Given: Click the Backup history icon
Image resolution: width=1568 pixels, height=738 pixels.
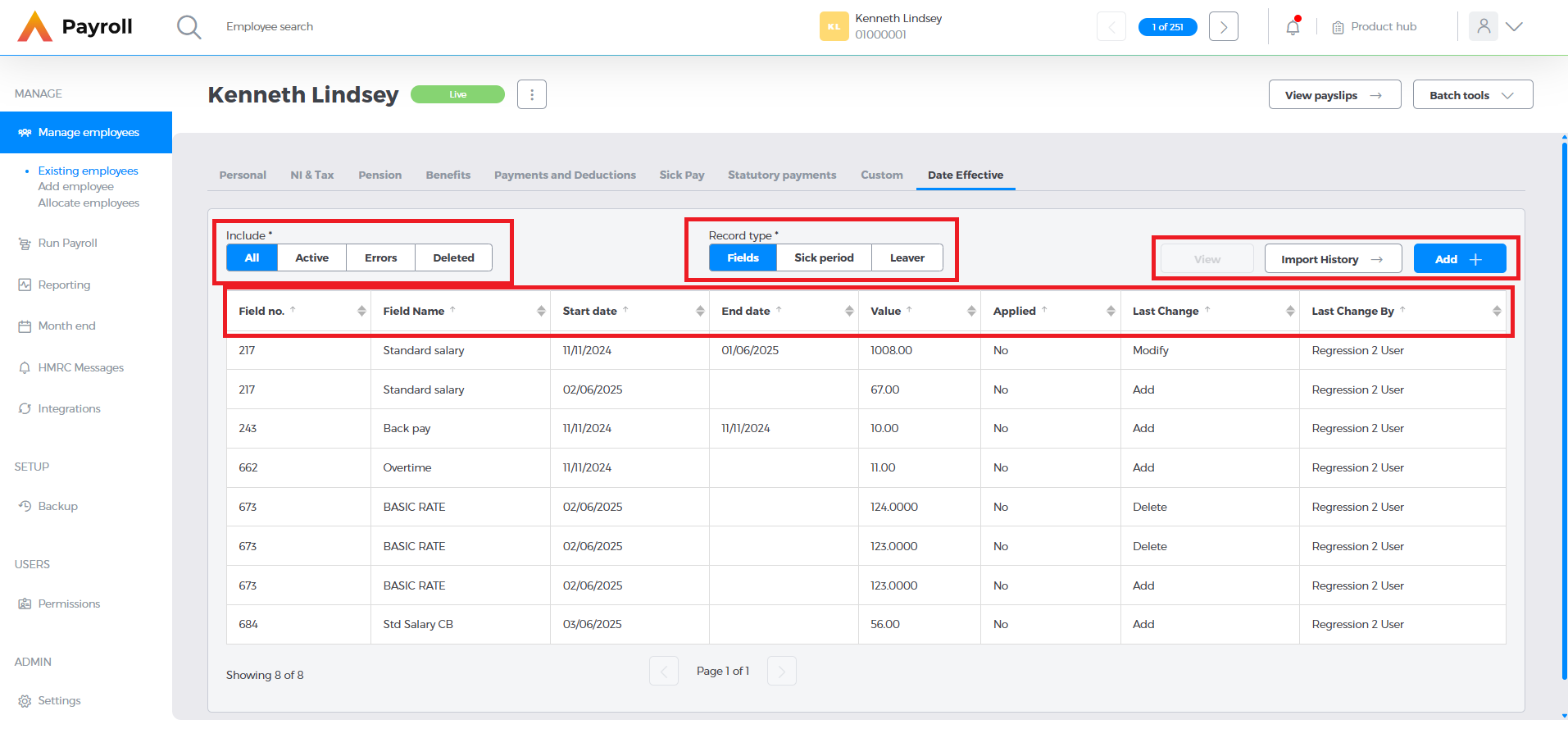Looking at the screenshot, I should pyautogui.click(x=25, y=506).
